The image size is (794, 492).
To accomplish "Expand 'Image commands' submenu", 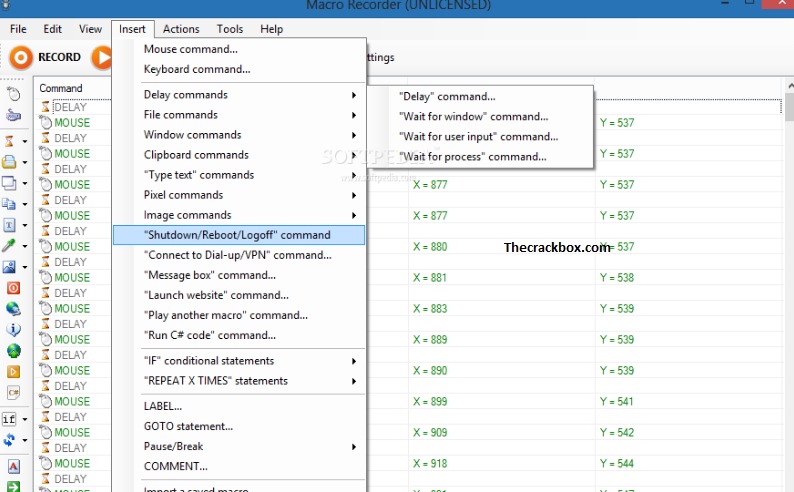I will point(239,215).
